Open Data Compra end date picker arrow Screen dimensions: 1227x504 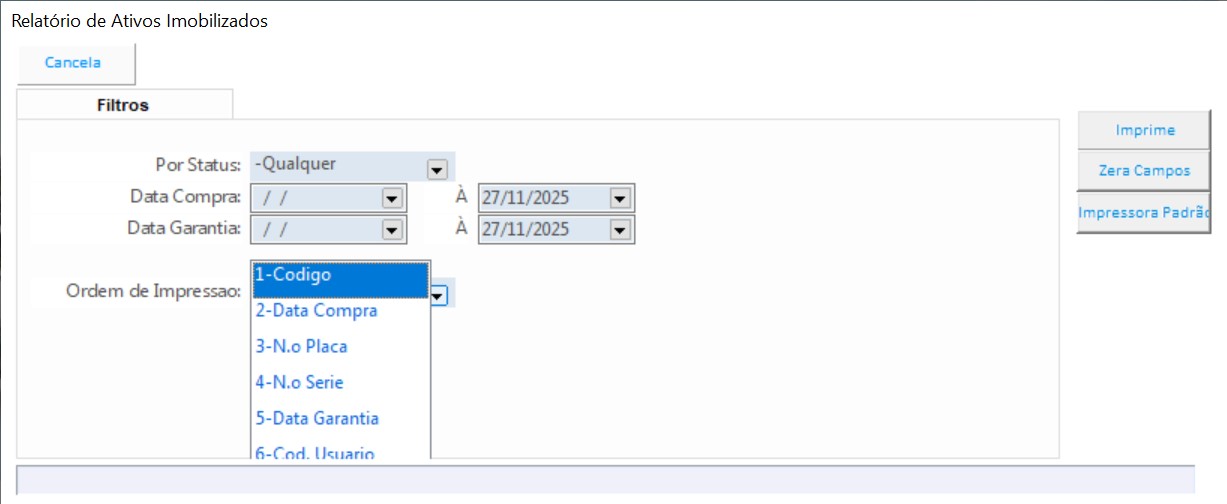coord(620,199)
